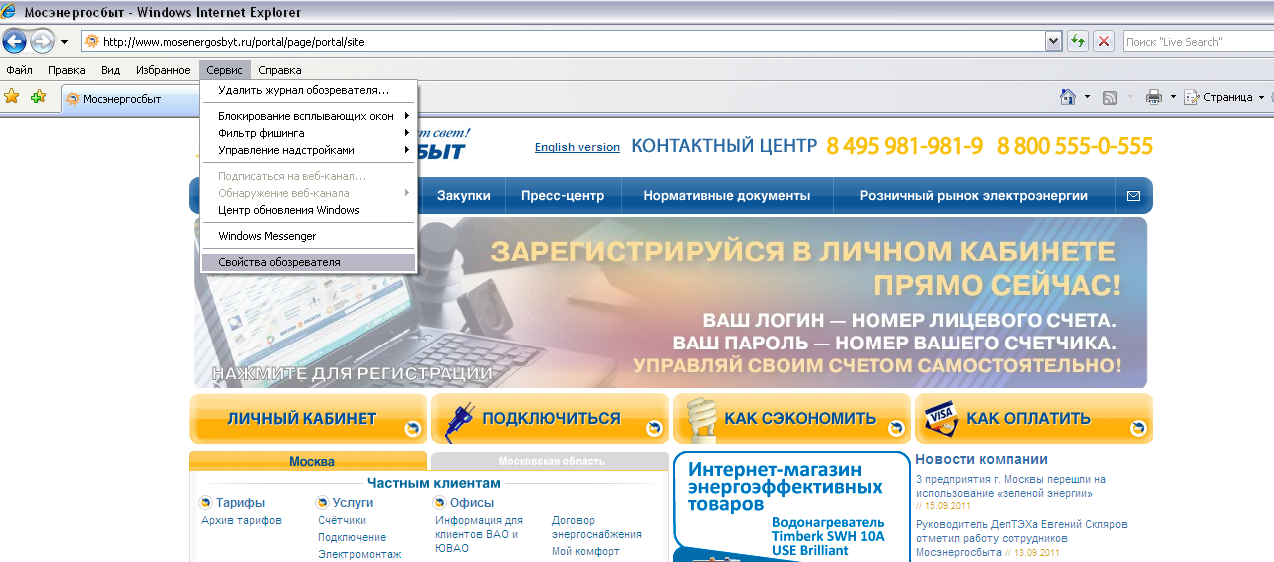
Task: Open the recent pages dropdown beside navigation arrows
Action: point(64,42)
